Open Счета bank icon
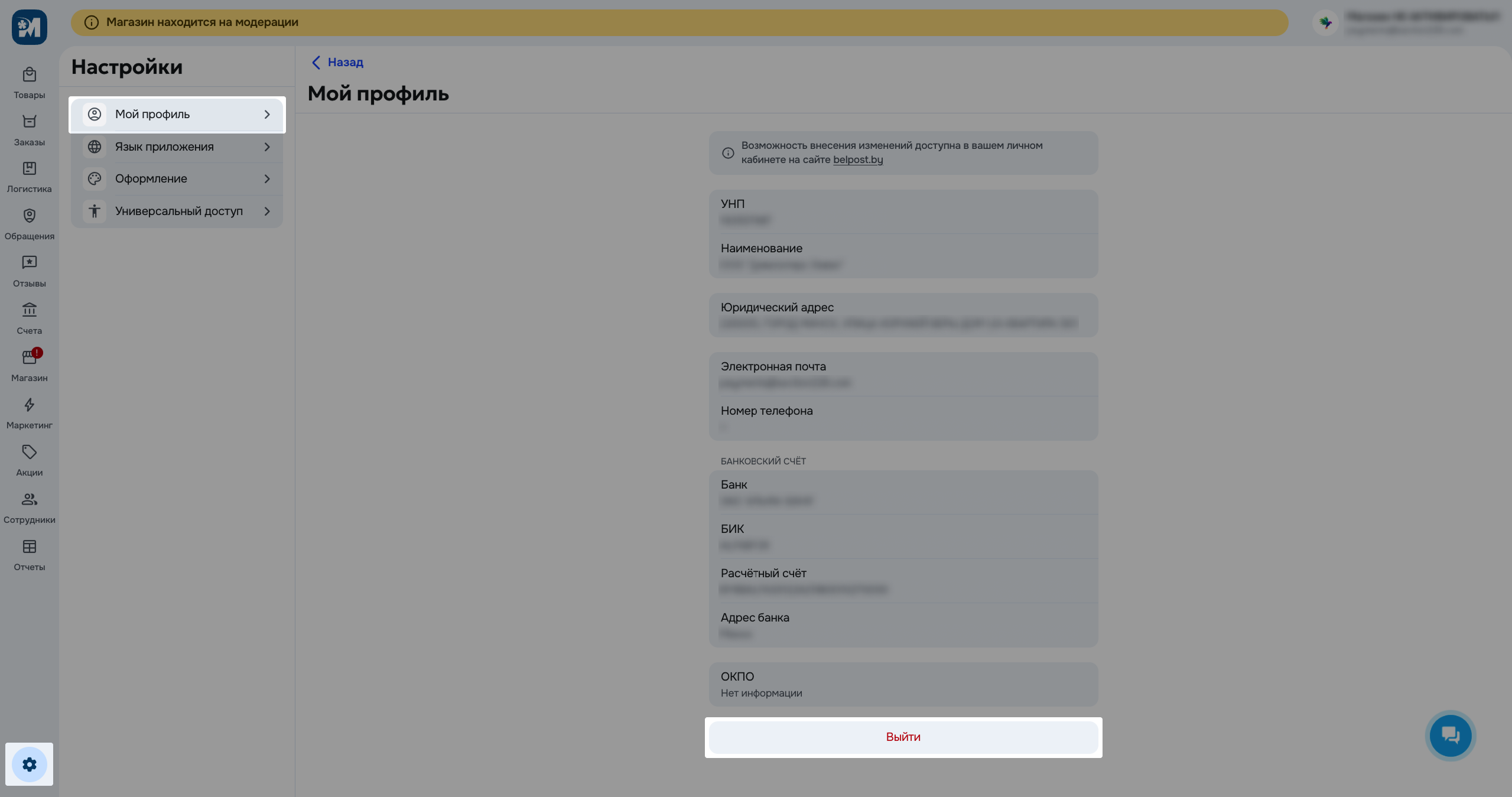 pos(29,310)
